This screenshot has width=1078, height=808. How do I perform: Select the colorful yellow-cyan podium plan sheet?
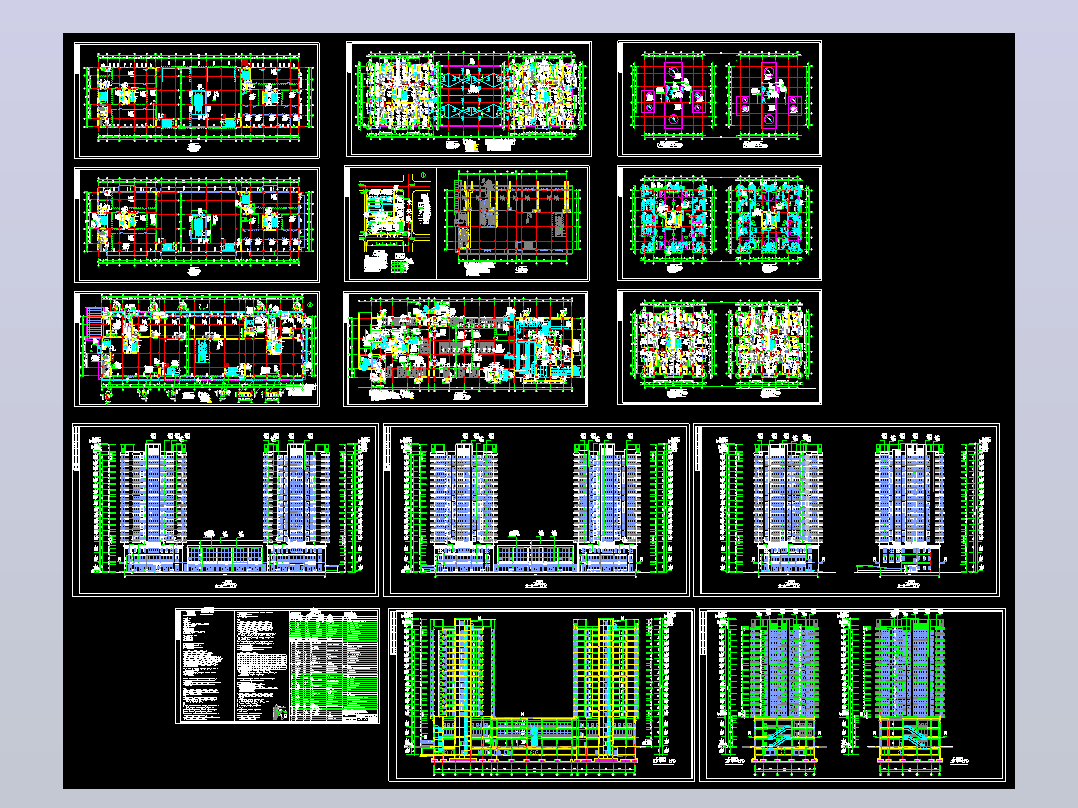[x=465, y=349]
